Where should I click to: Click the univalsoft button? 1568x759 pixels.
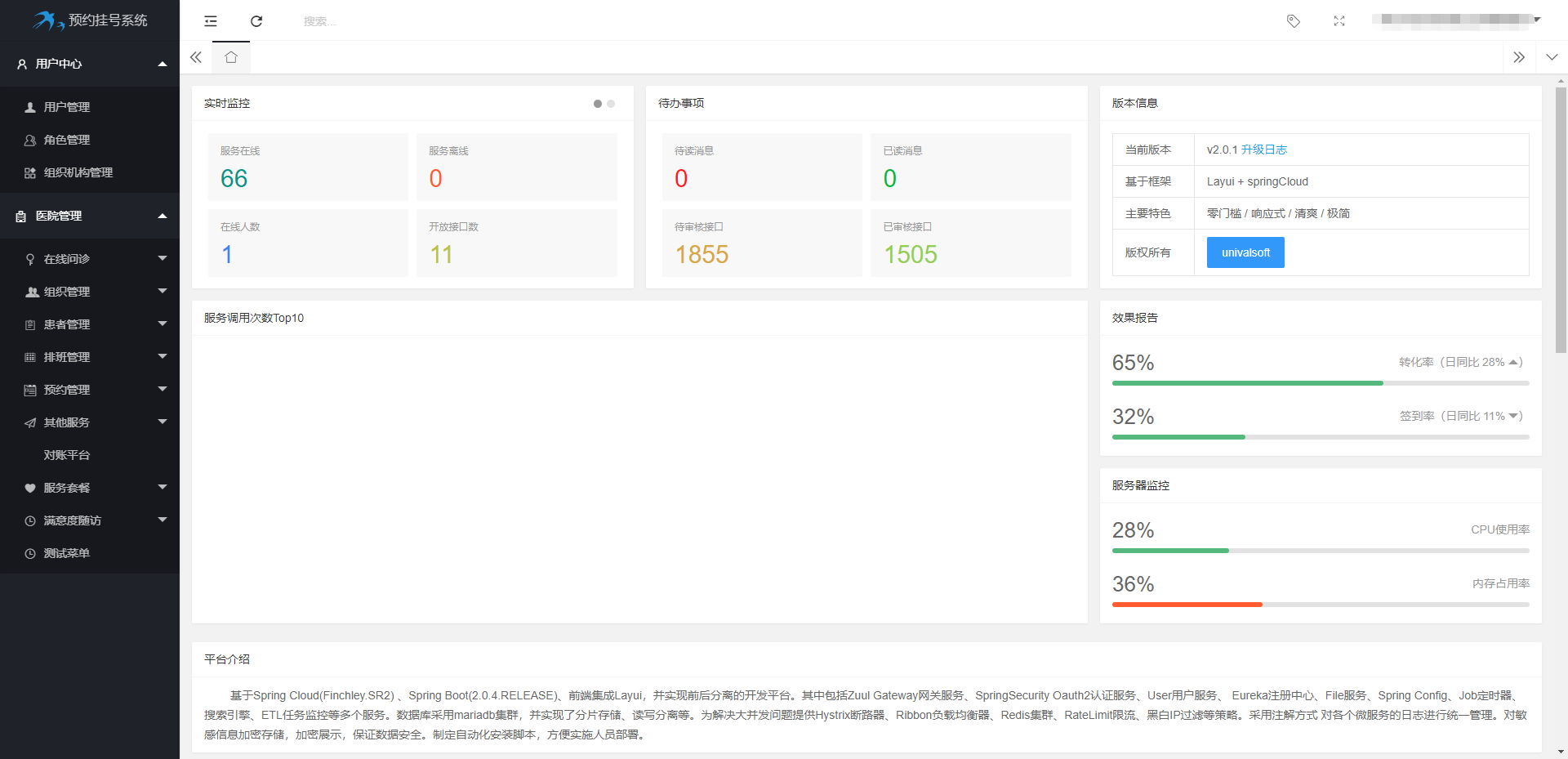pyautogui.click(x=1245, y=252)
